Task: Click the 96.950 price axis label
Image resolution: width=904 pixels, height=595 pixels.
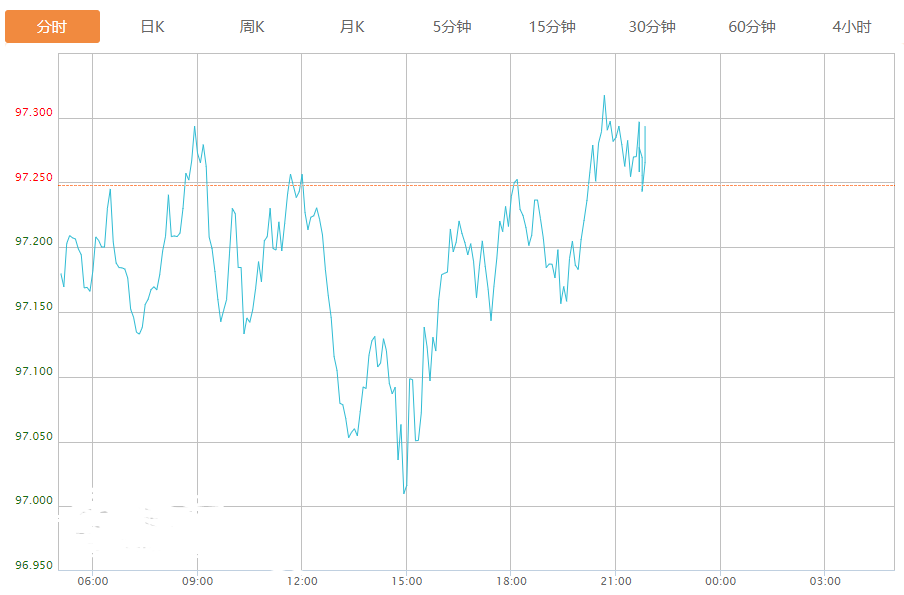Action: tap(34, 565)
